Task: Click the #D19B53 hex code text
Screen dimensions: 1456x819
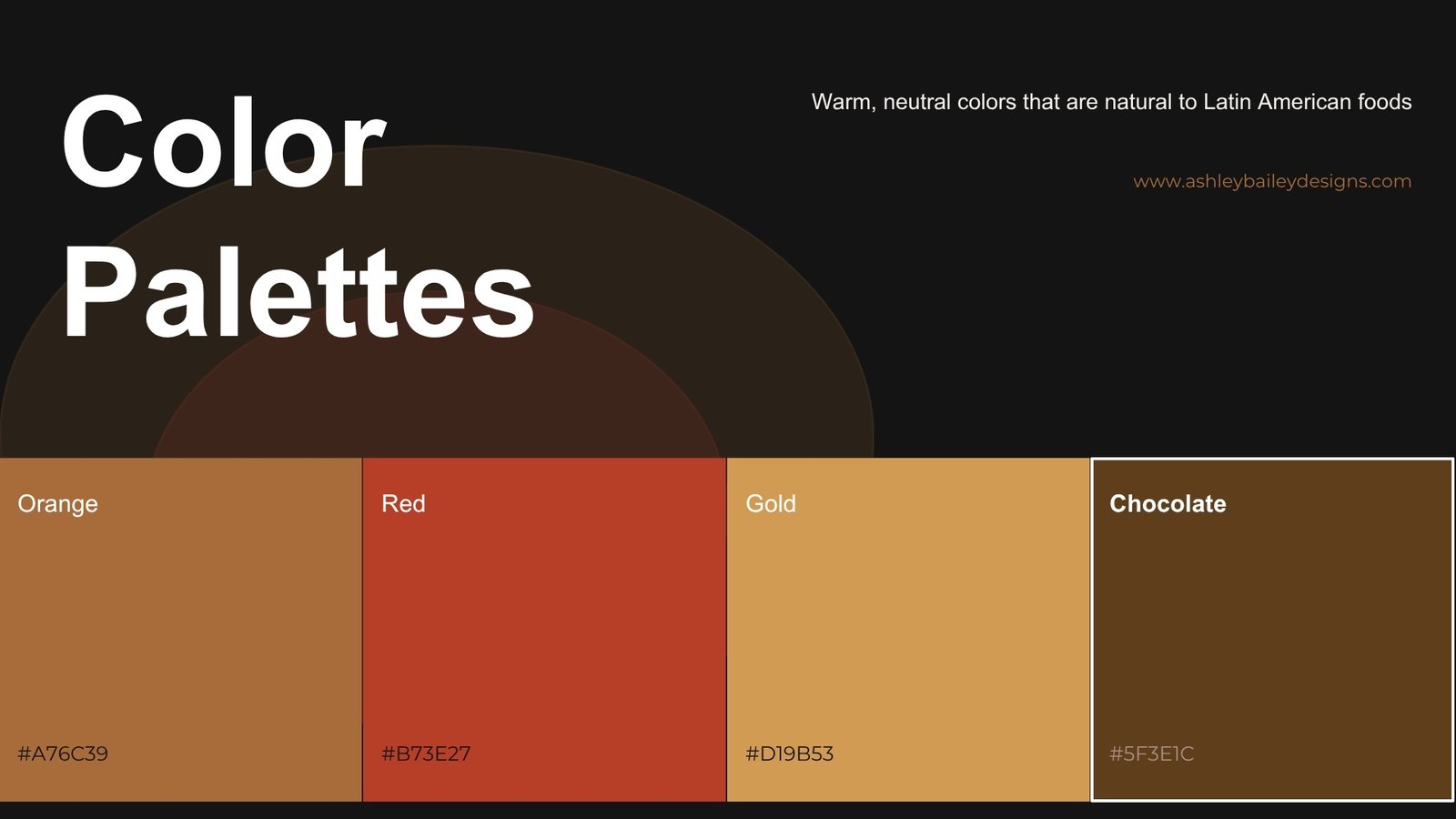Action: pyautogui.click(x=789, y=753)
